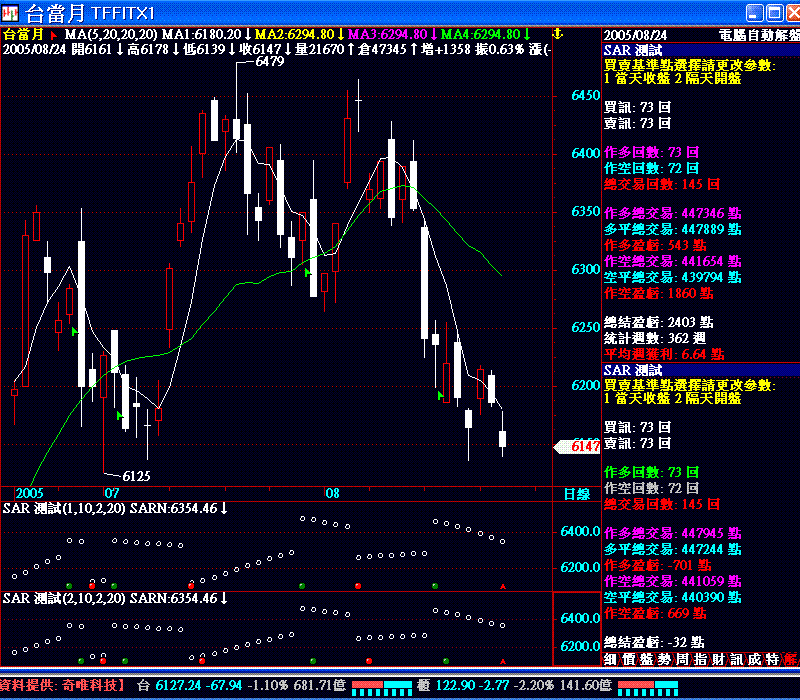Click the 資料提供: 奇唯科技 label
Viewport: 800px width, 700px height.
click(x=62, y=685)
